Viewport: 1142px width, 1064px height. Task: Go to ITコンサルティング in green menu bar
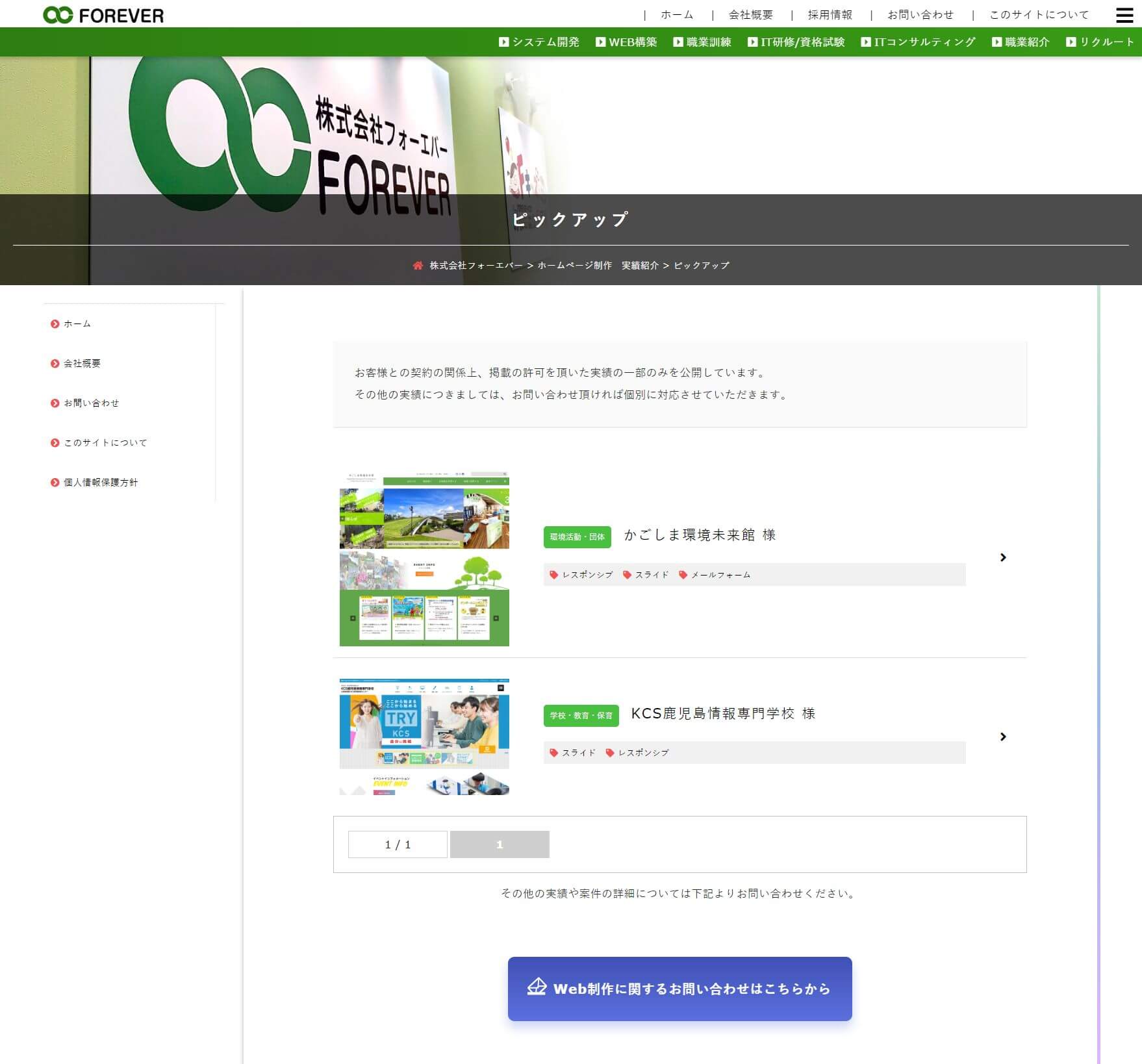tap(925, 42)
